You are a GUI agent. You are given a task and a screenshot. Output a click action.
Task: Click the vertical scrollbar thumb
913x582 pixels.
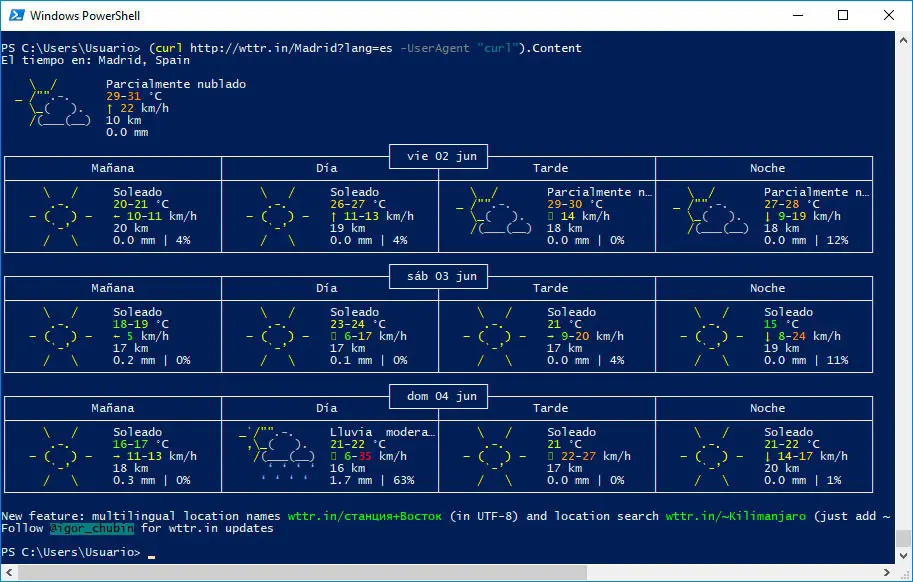[x=903, y=538]
